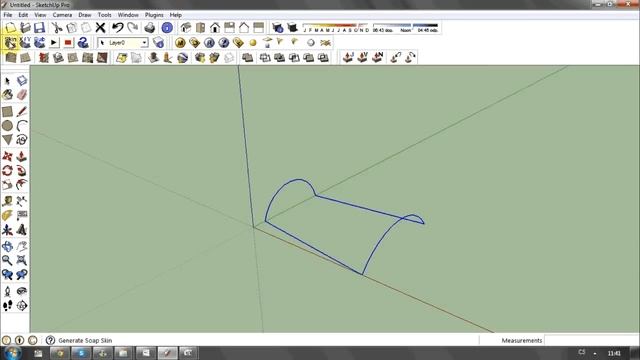
Task: Open the Tools menu
Action: (x=104, y=15)
